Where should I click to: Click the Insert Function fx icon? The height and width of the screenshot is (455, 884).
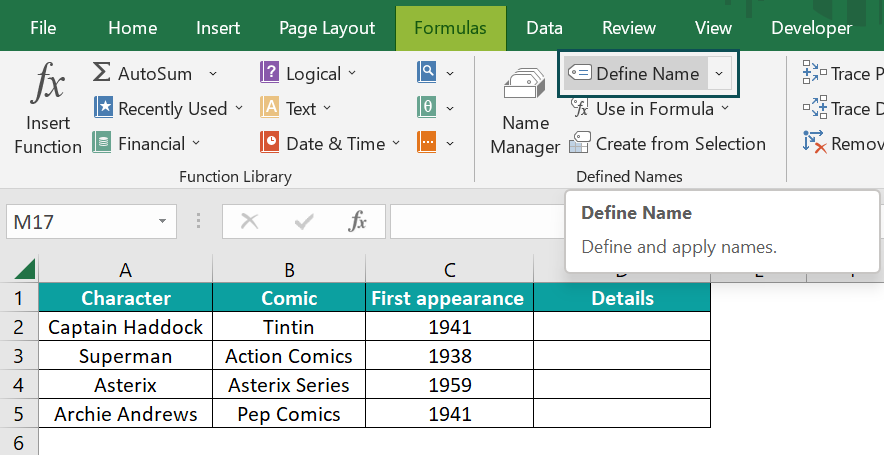click(48, 83)
